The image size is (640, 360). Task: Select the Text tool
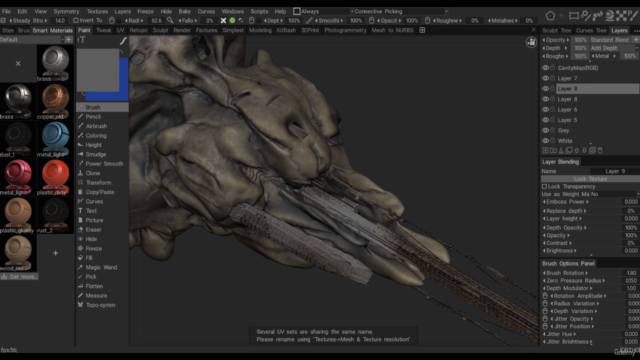[102, 211]
